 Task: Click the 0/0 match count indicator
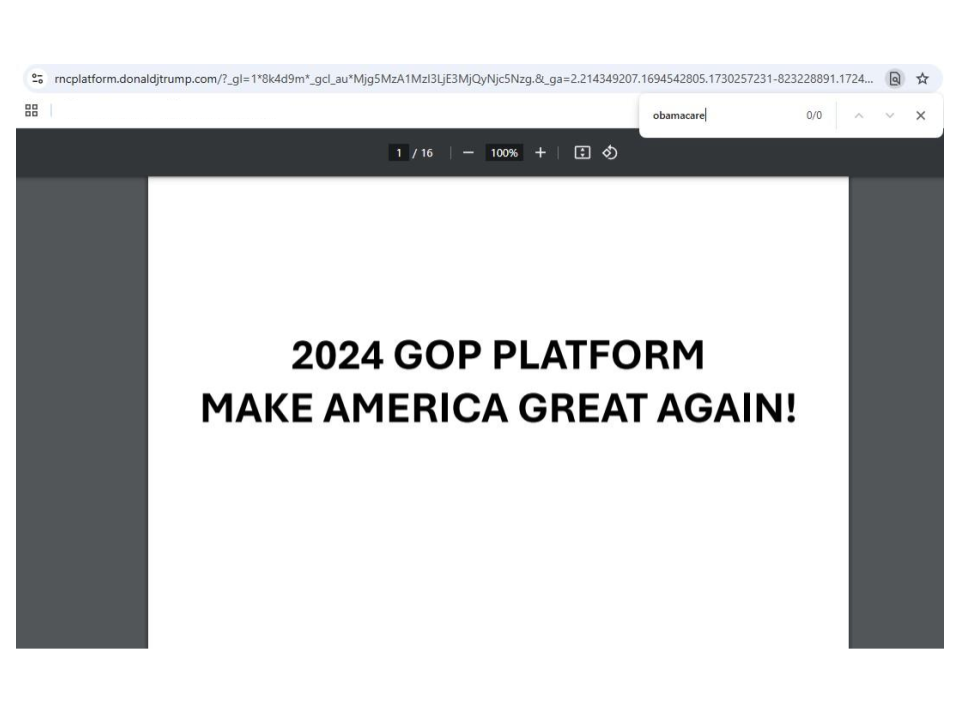[x=814, y=116]
